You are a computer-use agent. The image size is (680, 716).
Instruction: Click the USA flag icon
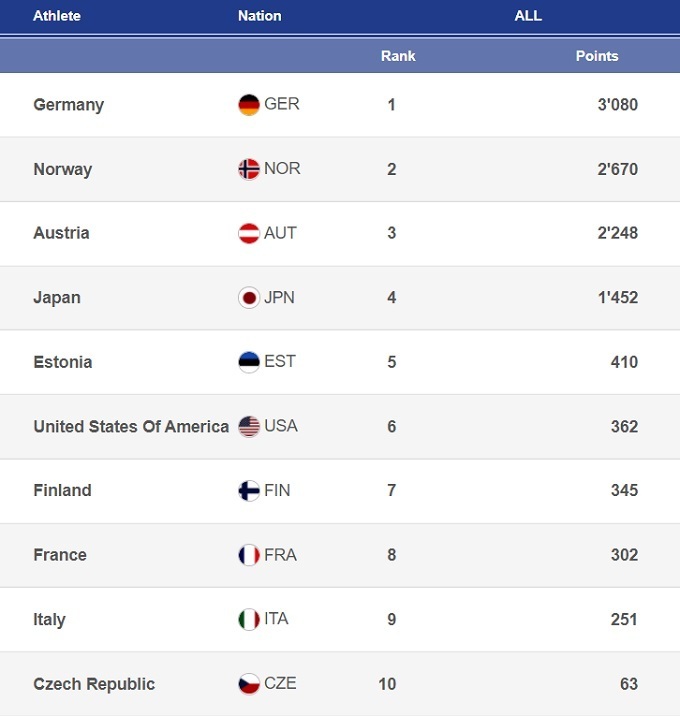249,426
